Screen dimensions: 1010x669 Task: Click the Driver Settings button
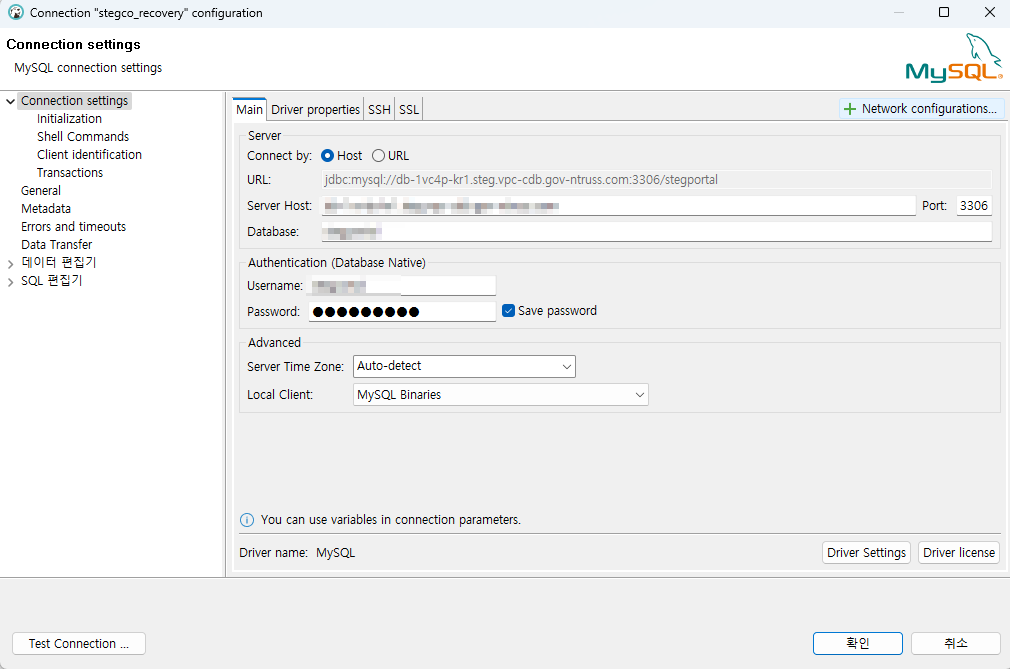(x=866, y=553)
